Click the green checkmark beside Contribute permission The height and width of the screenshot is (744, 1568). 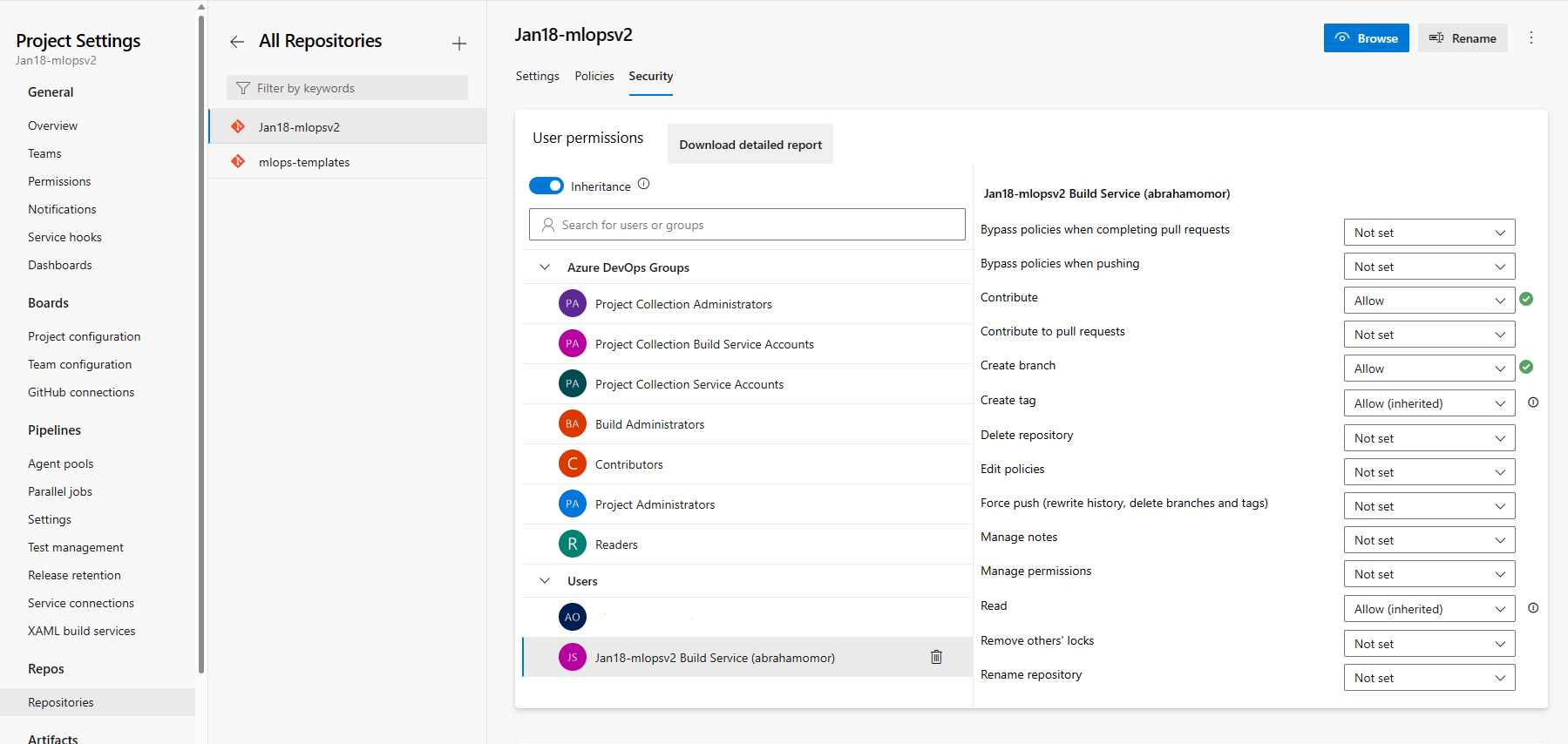pyautogui.click(x=1526, y=299)
